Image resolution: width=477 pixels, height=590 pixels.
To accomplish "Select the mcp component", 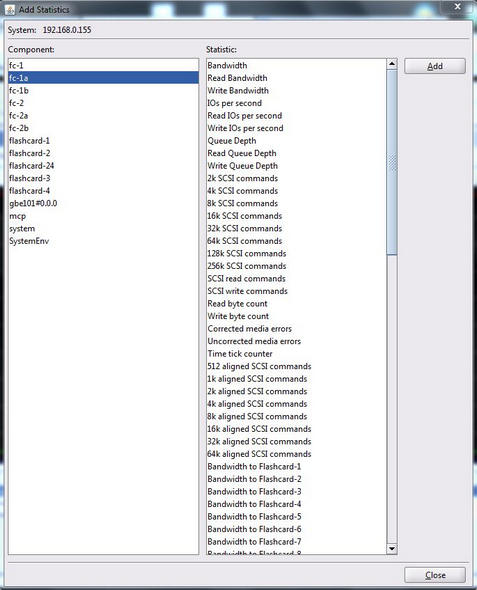I will [103, 216].
